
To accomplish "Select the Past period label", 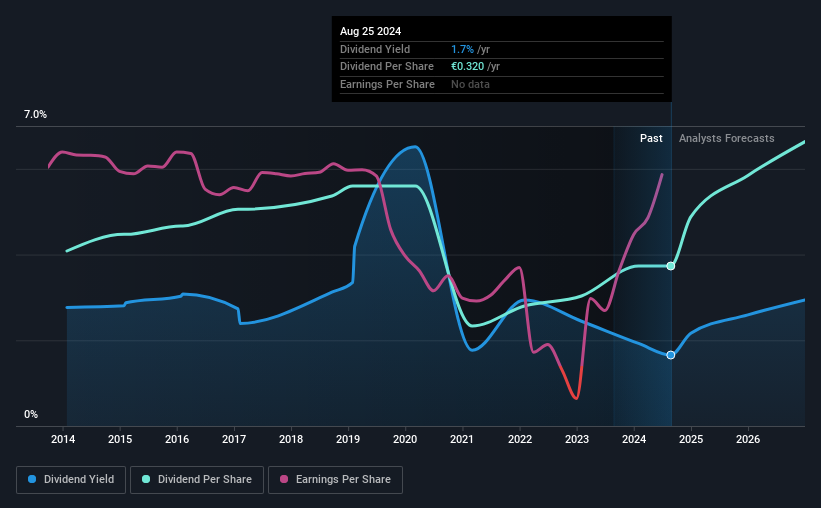I will click(651, 138).
